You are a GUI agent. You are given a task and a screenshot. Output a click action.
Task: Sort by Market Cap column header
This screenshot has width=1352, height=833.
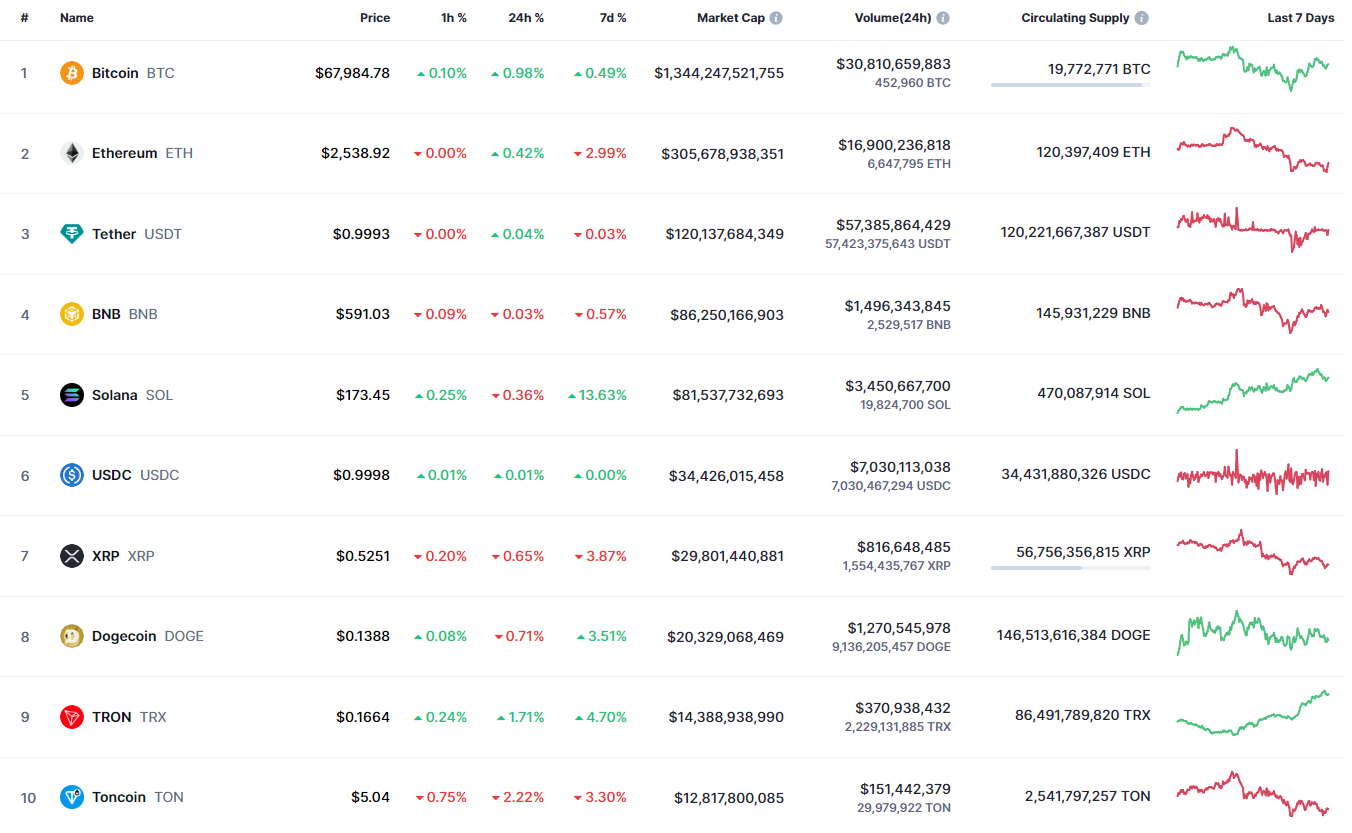731,18
